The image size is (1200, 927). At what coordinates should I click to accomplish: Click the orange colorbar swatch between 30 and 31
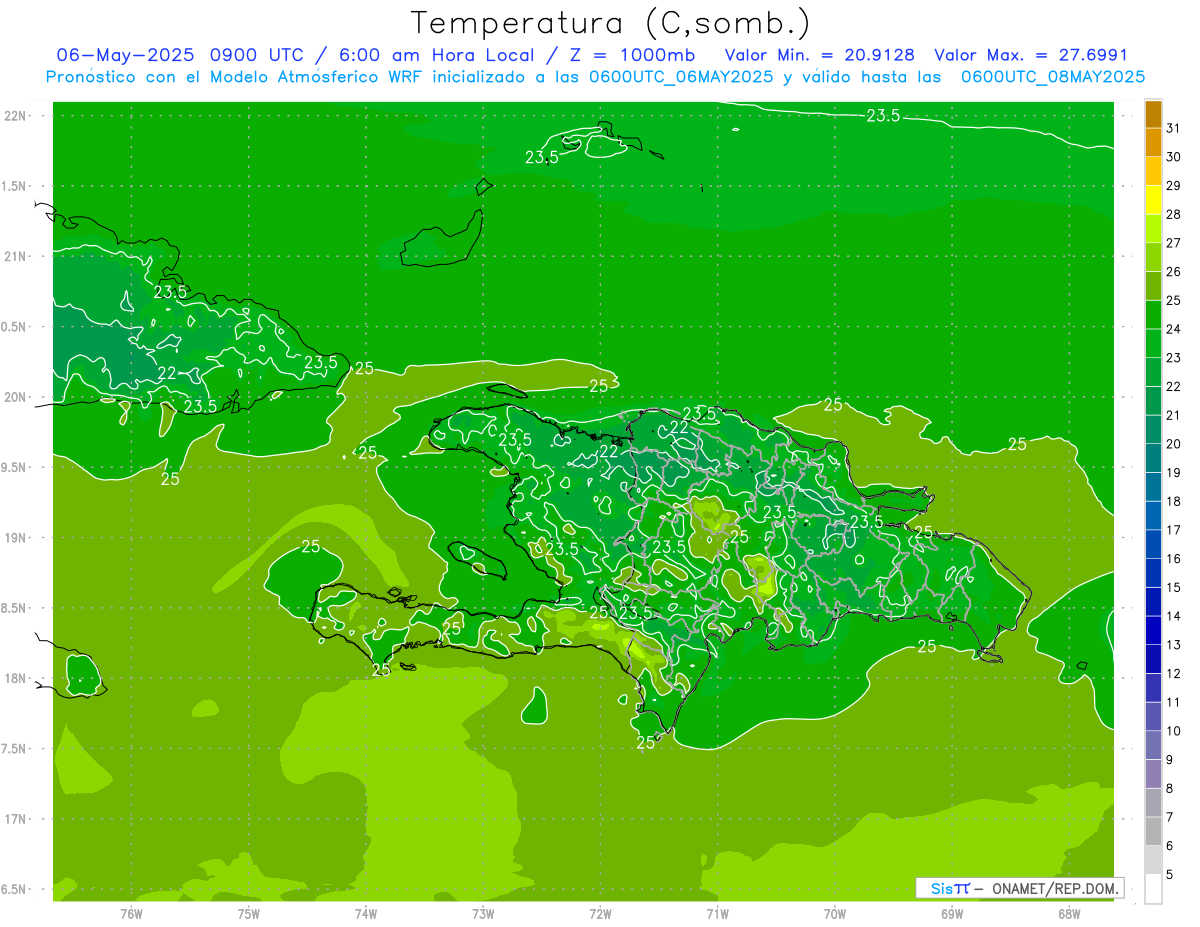(1153, 143)
